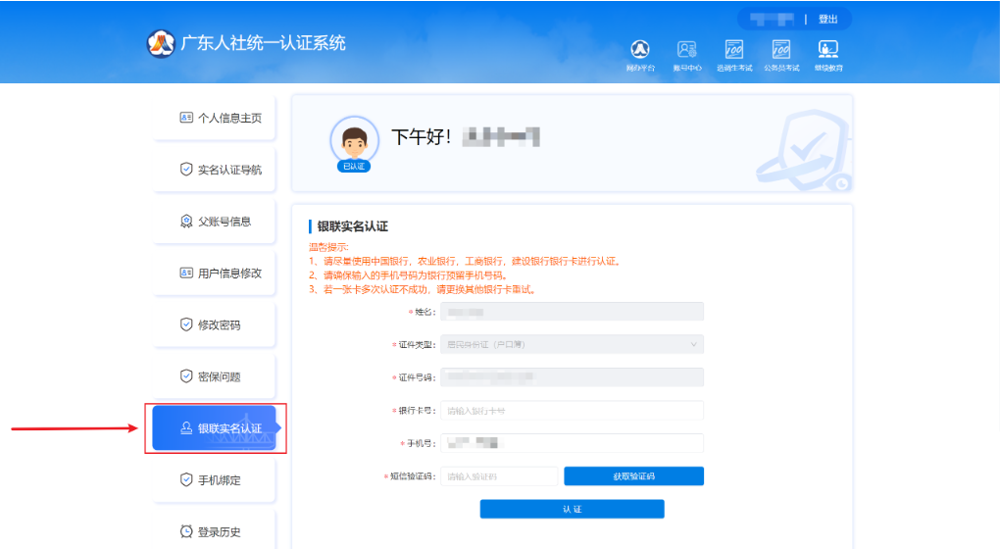
Task: Click the shield icon beside 密保问题
Action: click(x=186, y=376)
